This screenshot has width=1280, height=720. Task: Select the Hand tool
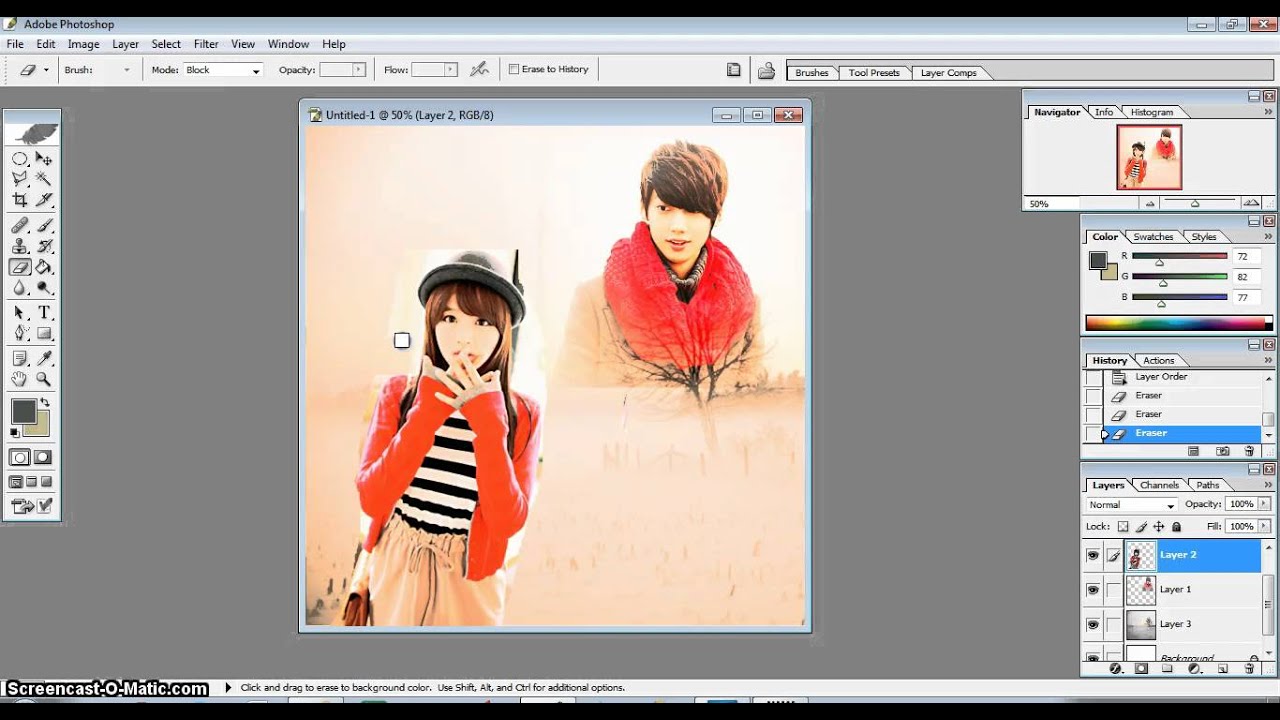click(x=20, y=379)
